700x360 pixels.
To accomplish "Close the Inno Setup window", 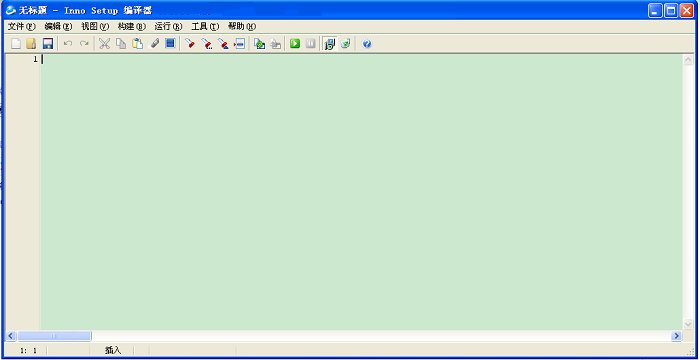I will (686, 11).
